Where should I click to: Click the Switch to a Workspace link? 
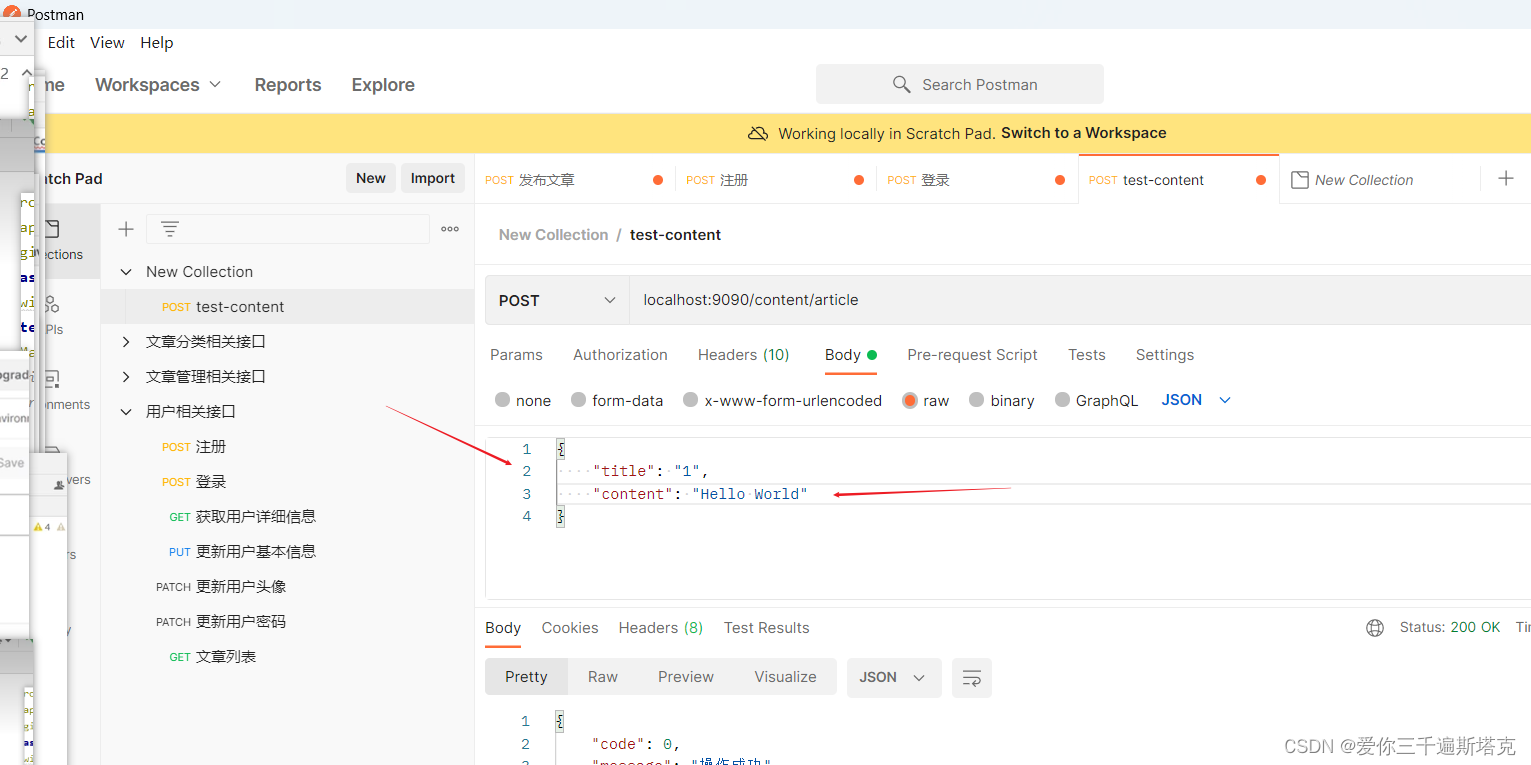[1082, 132]
